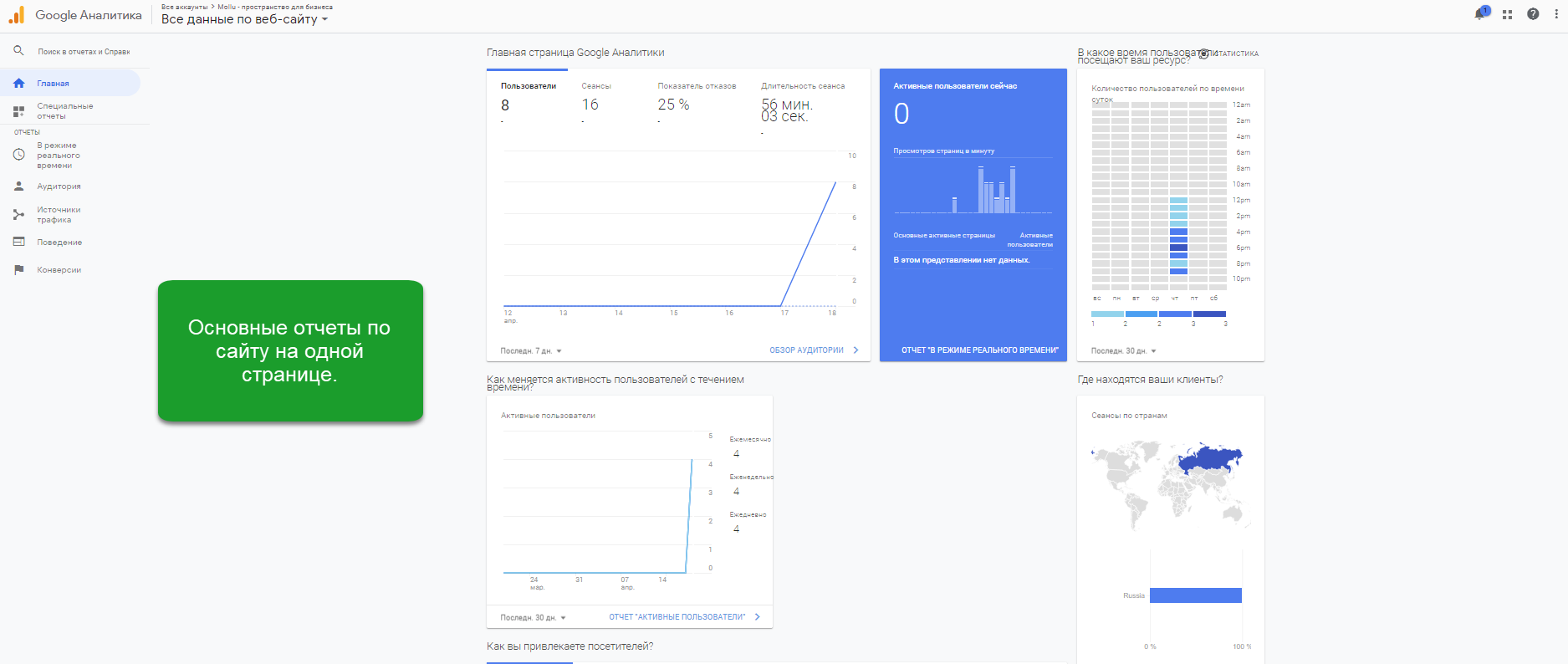Click the Поведение layout icon
This screenshot has width=1568, height=664.
click(19, 242)
